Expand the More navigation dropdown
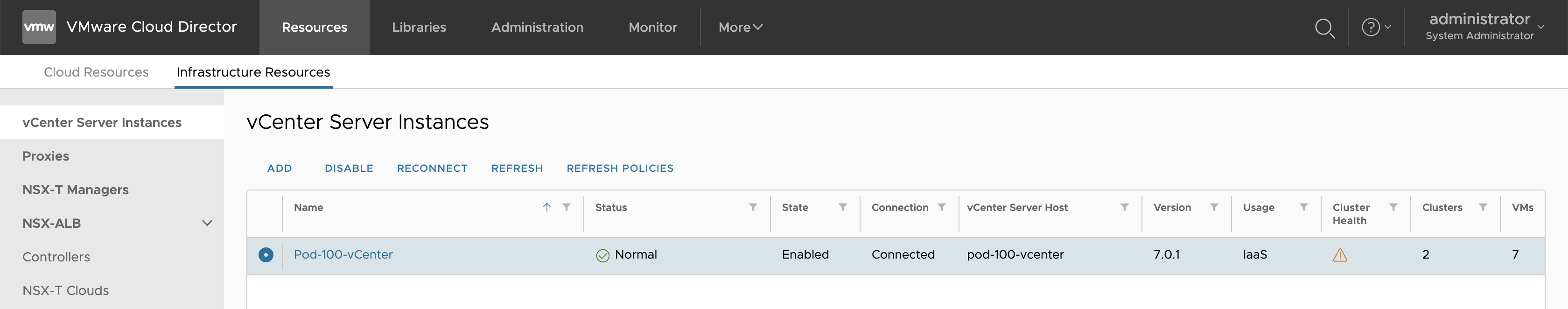The width and height of the screenshot is (1568, 309). click(x=740, y=28)
